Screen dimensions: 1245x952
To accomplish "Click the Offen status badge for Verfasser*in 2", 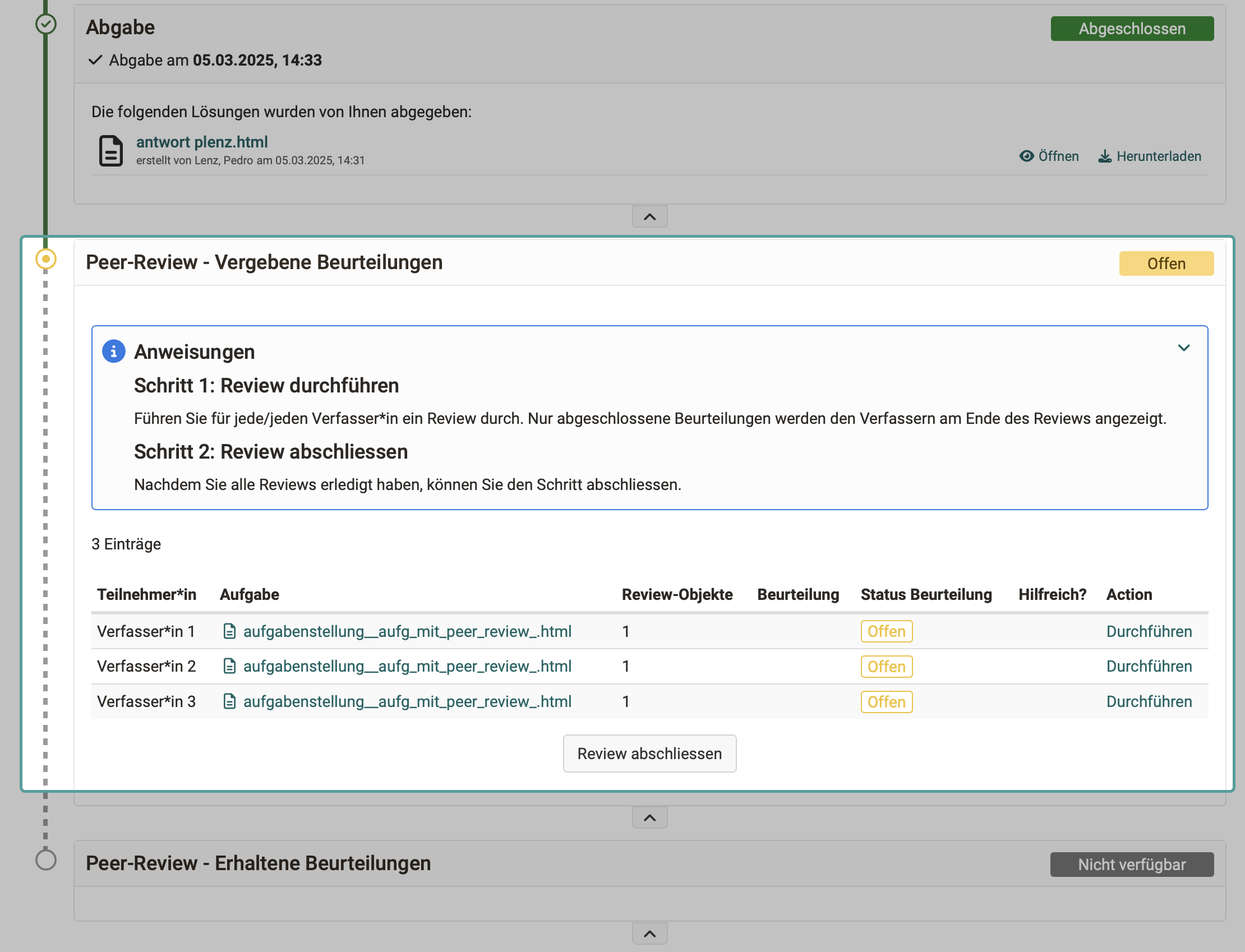I will pos(886,667).
